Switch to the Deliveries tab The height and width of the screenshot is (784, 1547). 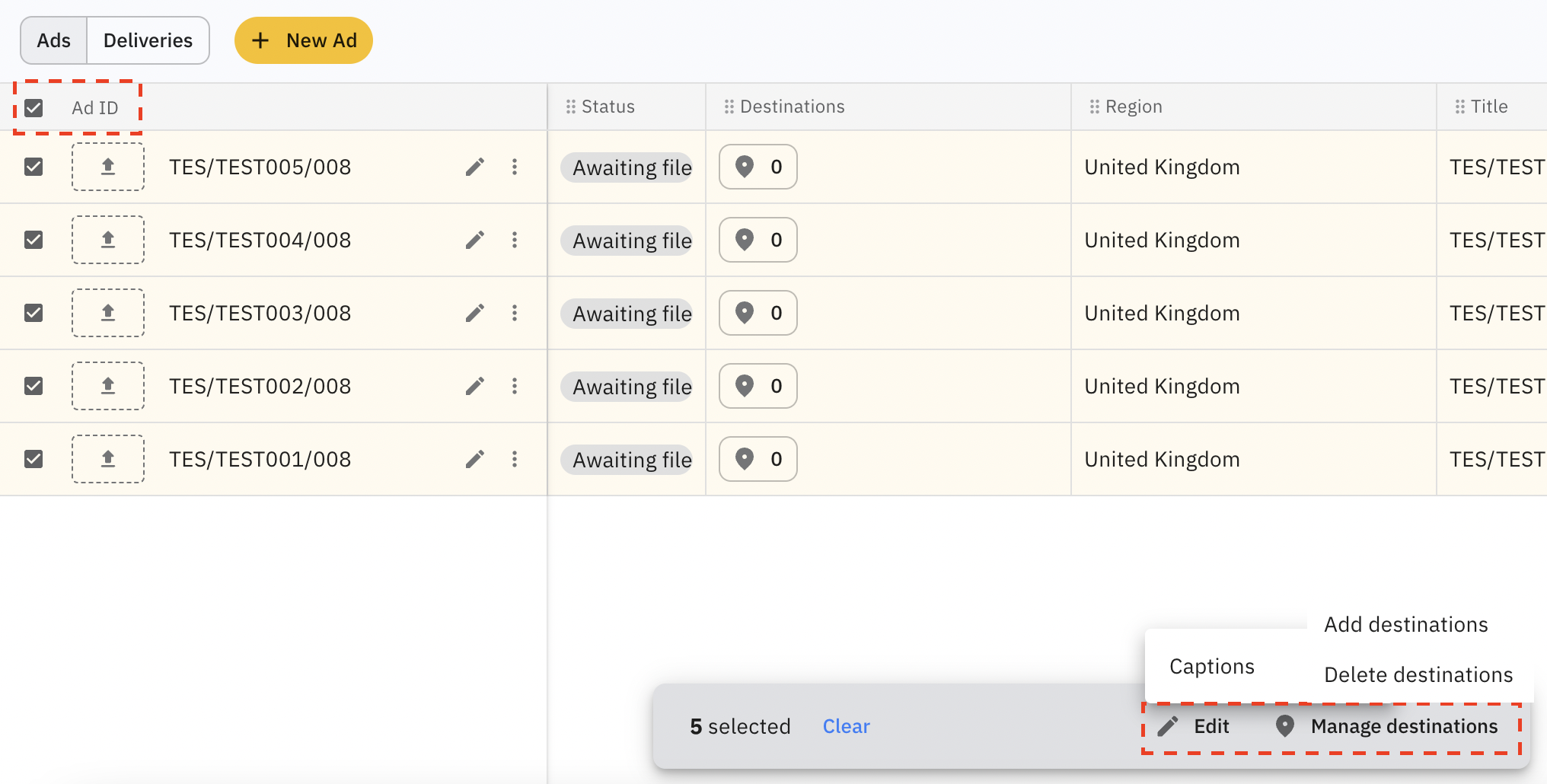pos(148,40)
